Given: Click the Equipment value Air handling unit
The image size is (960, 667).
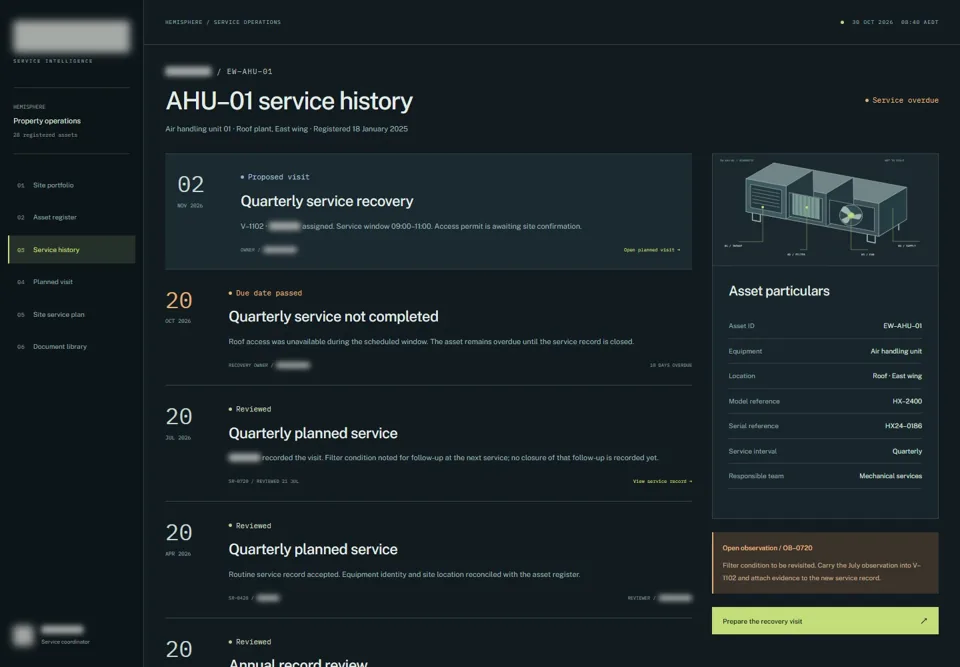Looking at the screenshot, I should 896,351.
